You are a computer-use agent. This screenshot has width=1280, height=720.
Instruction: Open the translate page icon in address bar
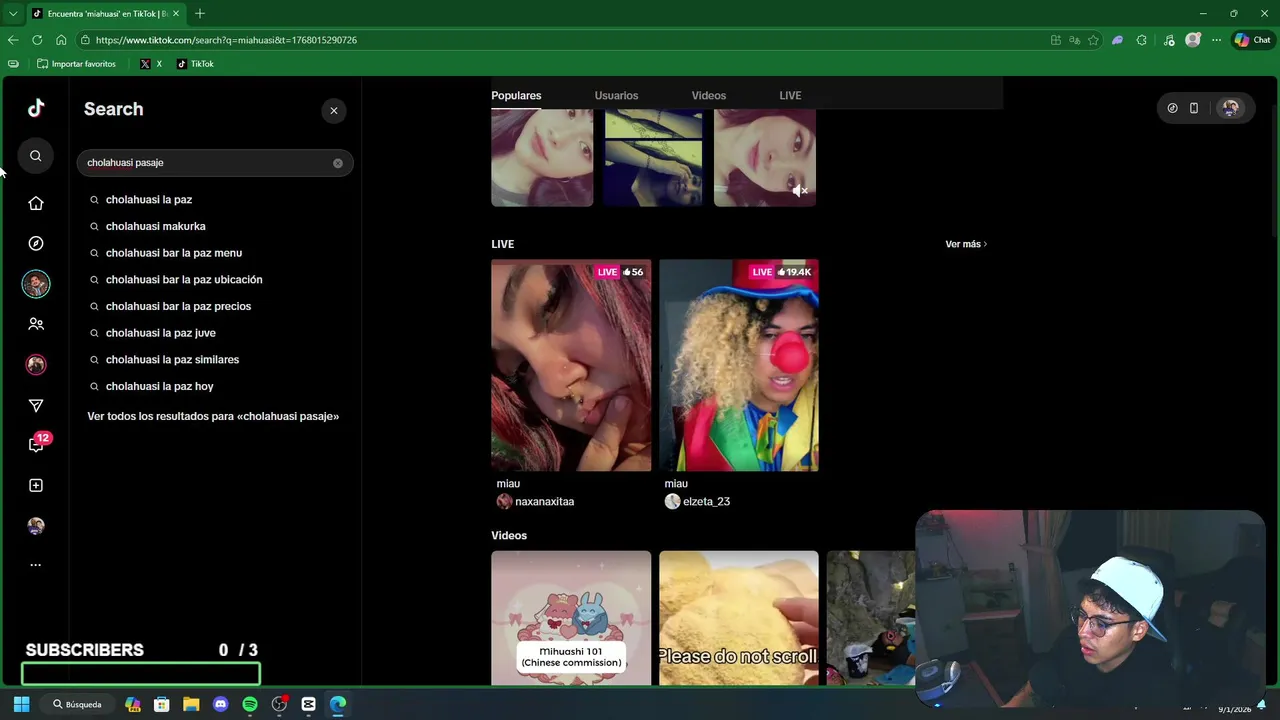(x=1074, y=40)
